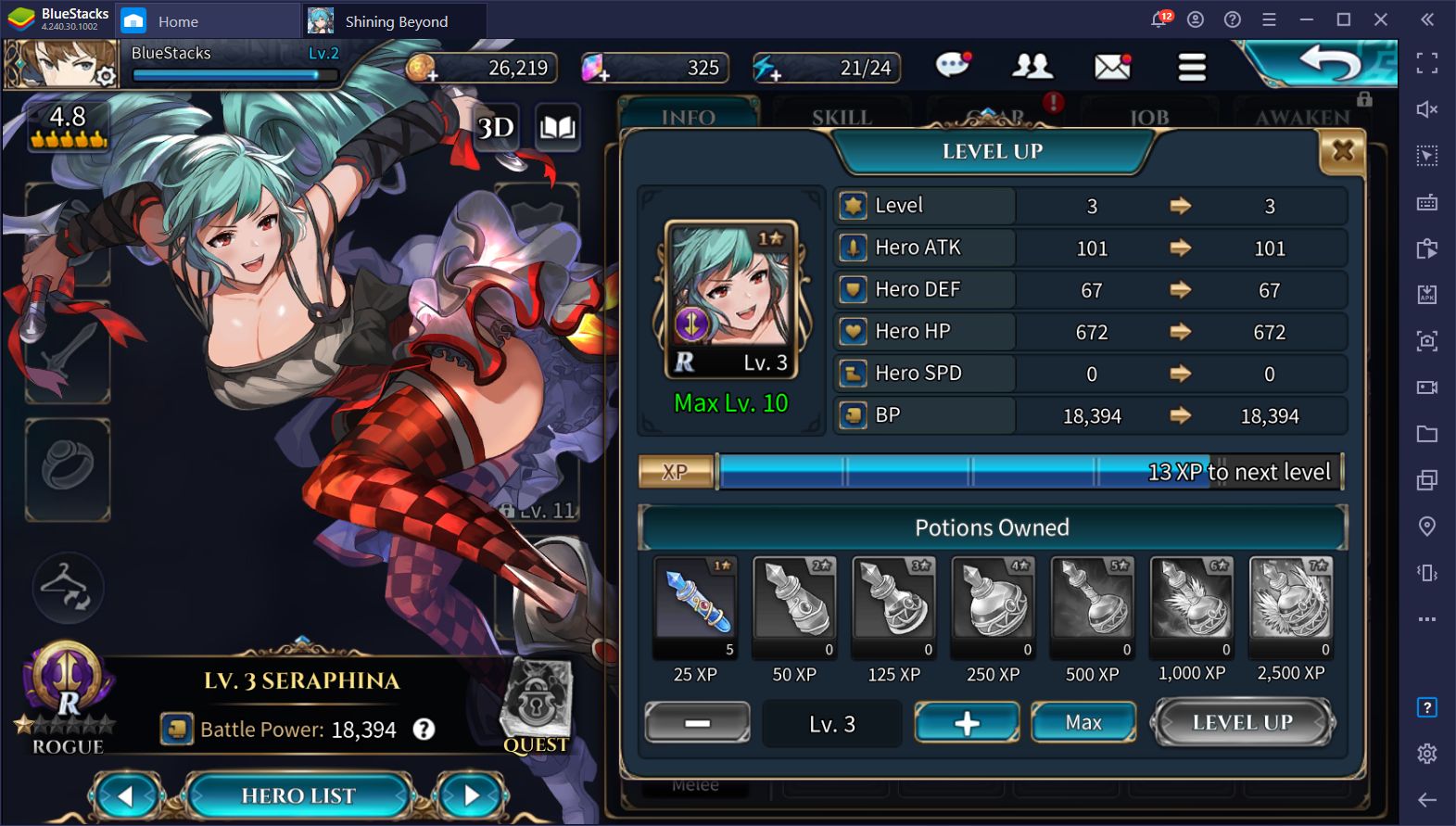1456x826 pixels.
Task: Open the hamburger menu in game bar
Action: click(x=1192, y=66)
